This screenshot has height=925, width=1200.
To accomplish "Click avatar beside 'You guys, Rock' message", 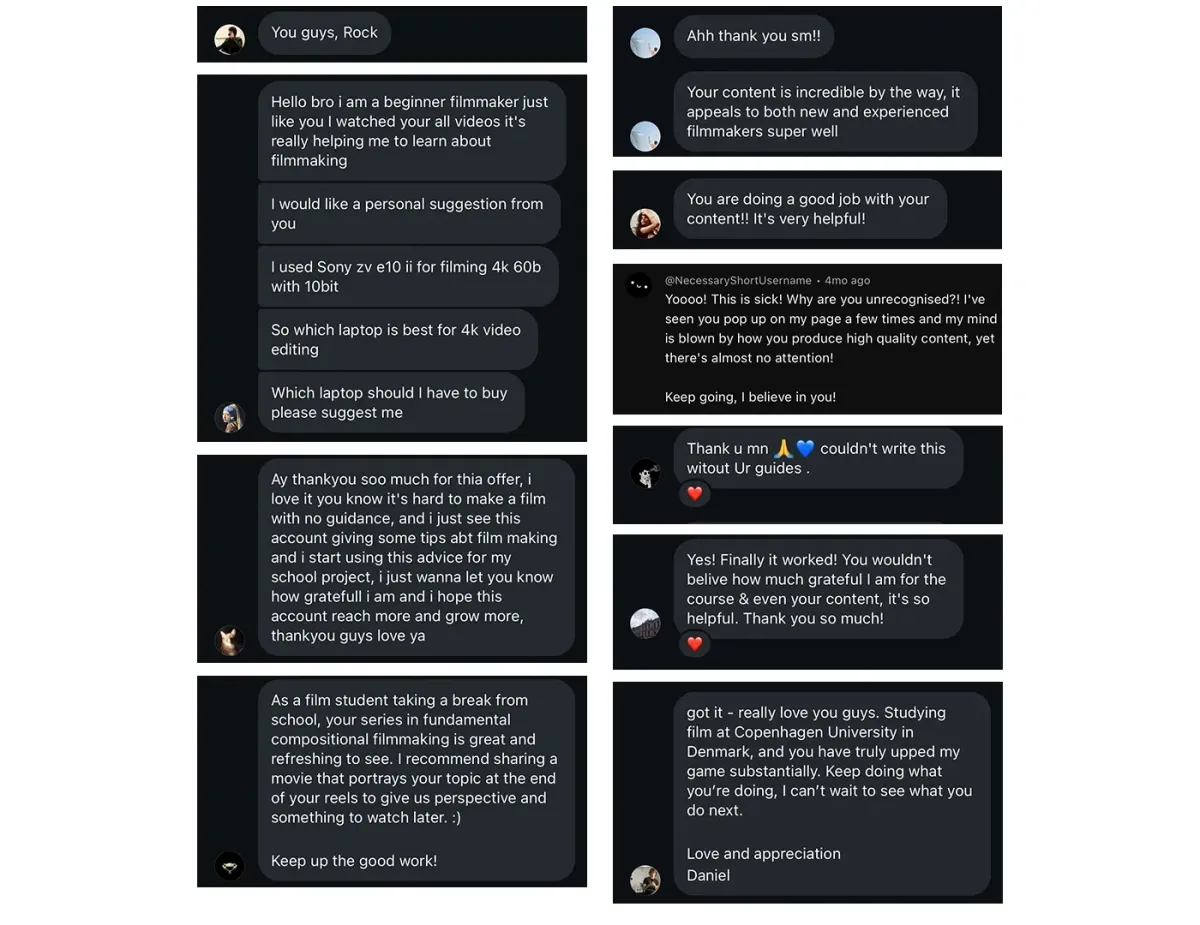I will (x=230, y=39).
